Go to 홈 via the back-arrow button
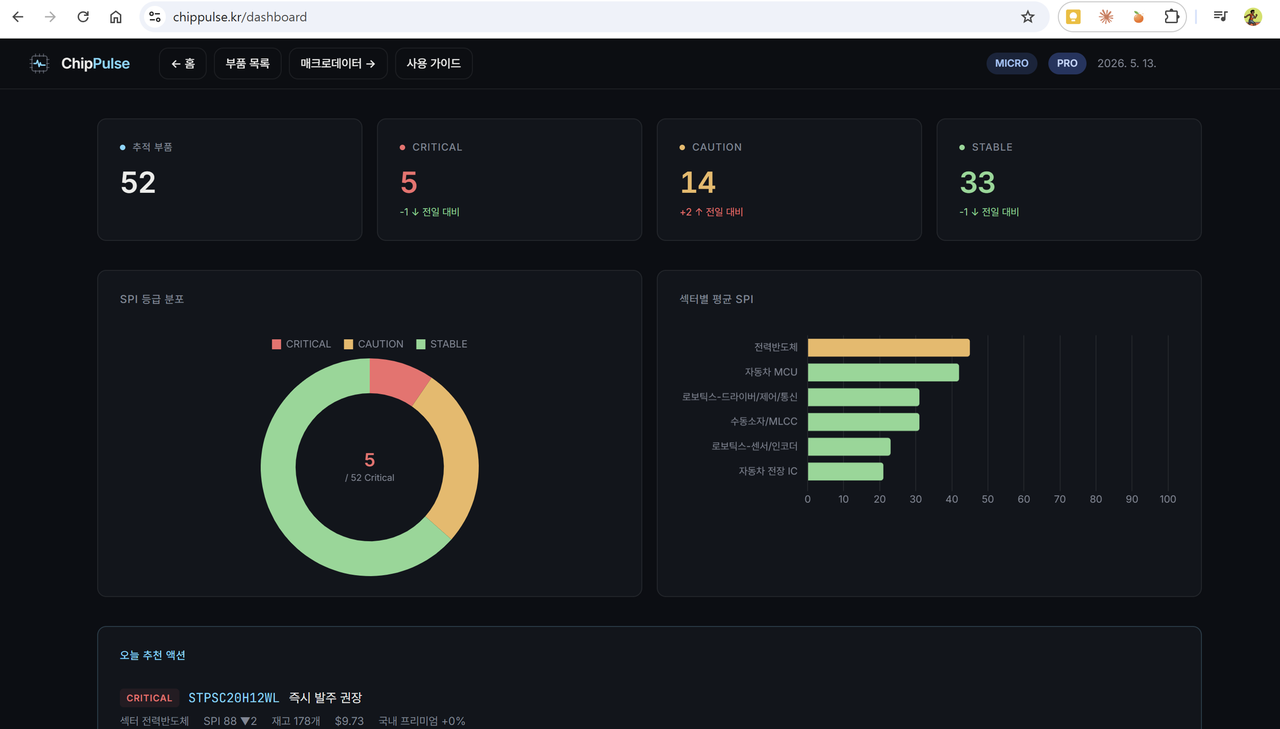This screenshot has height=729, width=1280. 183,64
